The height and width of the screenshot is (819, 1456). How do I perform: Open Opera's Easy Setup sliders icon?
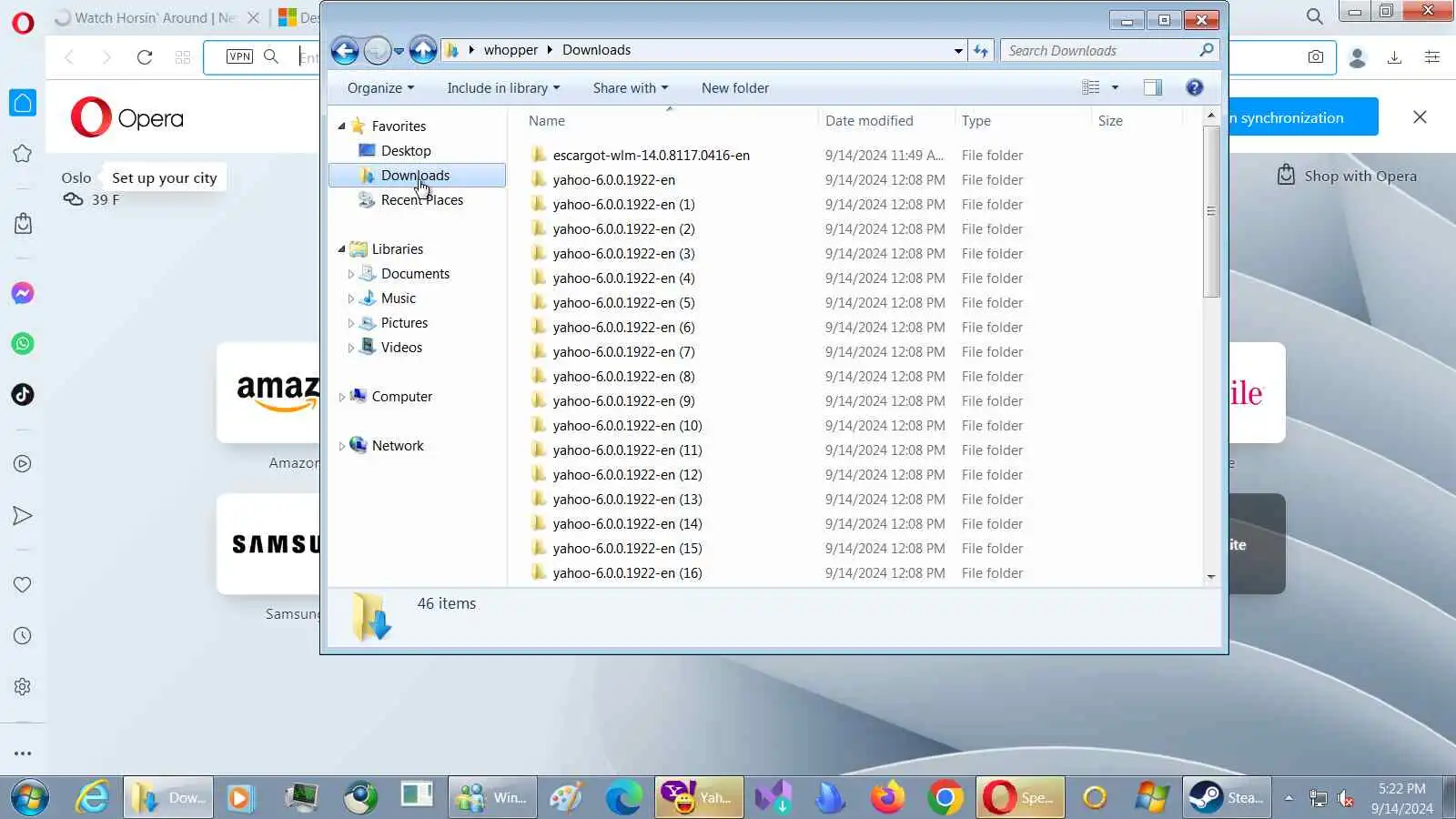(1432, 57)
